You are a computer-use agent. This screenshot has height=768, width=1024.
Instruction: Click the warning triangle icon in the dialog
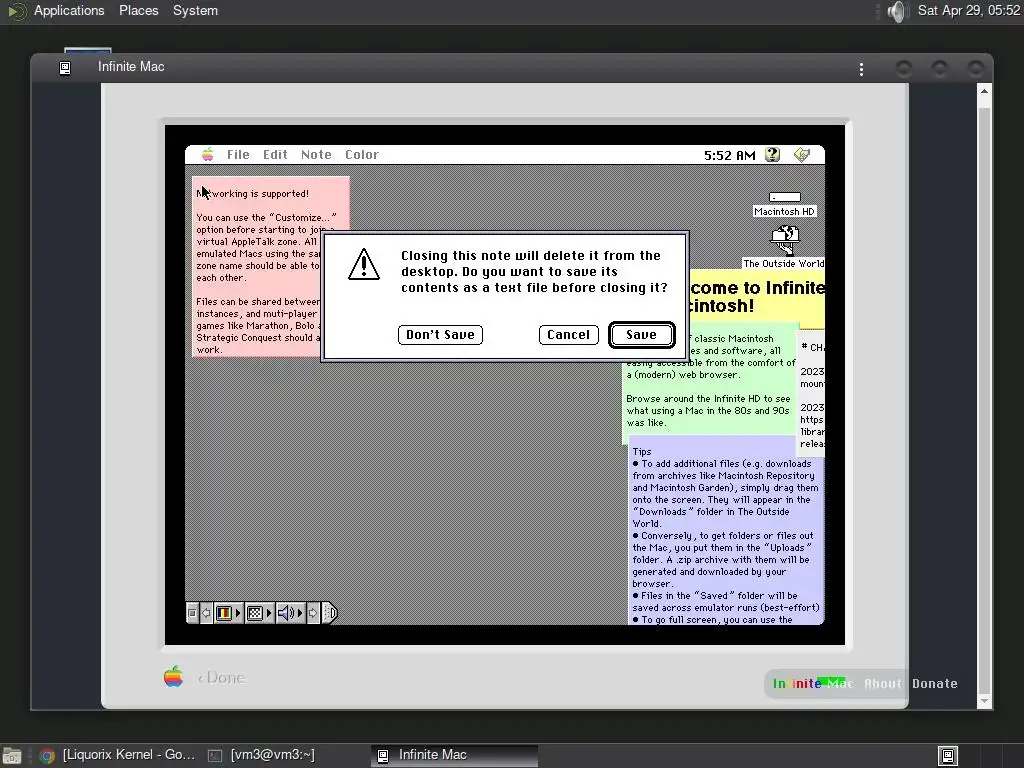[x=364, y=264]
